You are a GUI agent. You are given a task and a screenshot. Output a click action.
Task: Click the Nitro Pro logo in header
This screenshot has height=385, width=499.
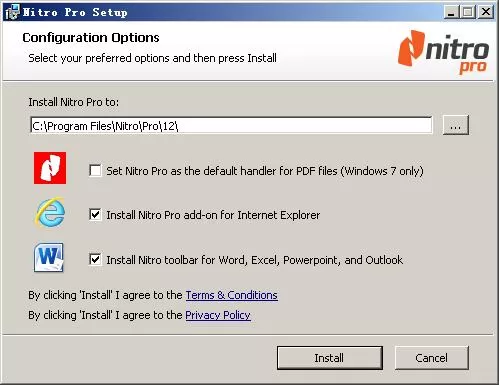[443, 52]
